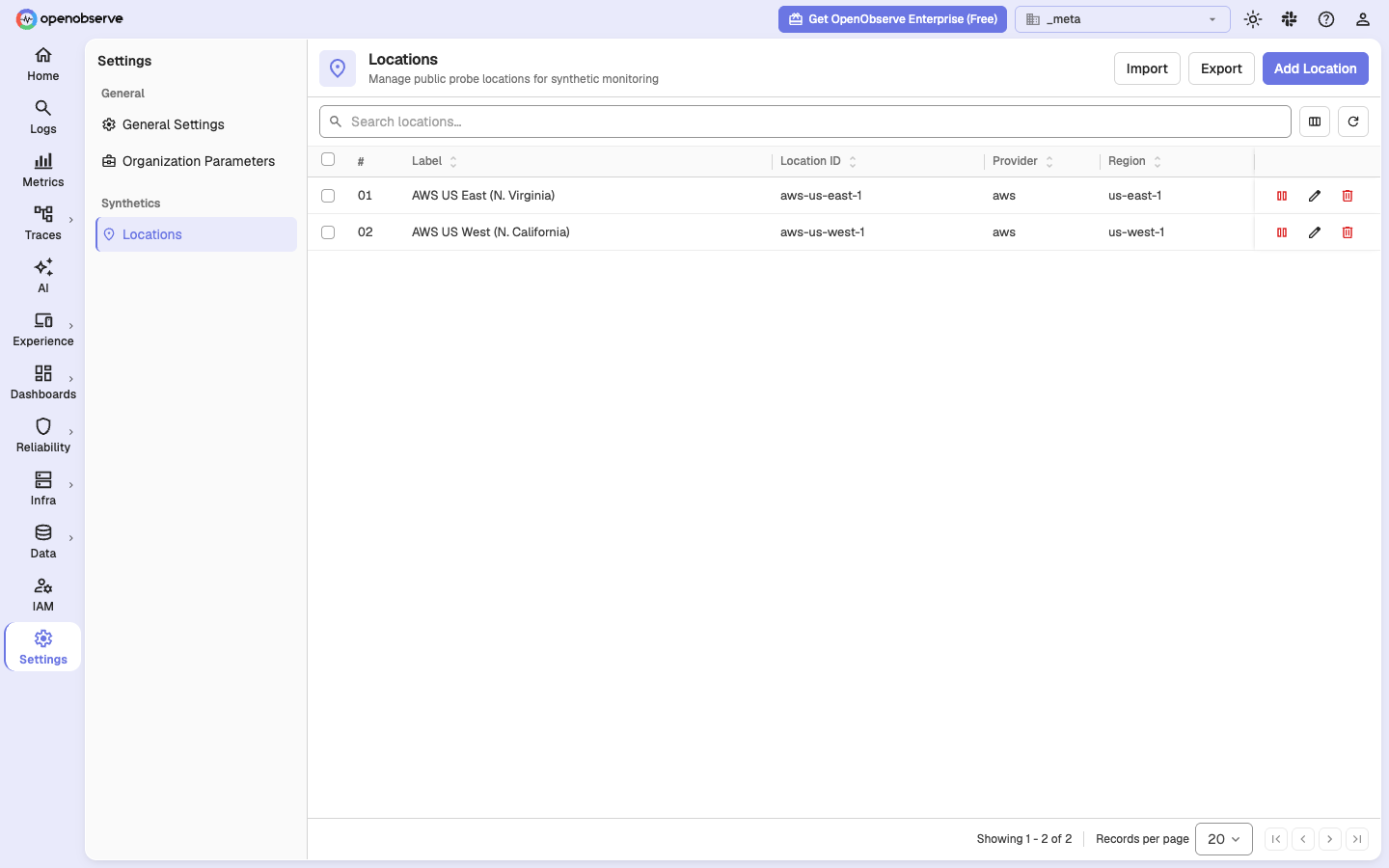Click the aws-us-east-1 location ID cell
The width and height of the screenshot is (1389, 868).
(x=821, y=196)
